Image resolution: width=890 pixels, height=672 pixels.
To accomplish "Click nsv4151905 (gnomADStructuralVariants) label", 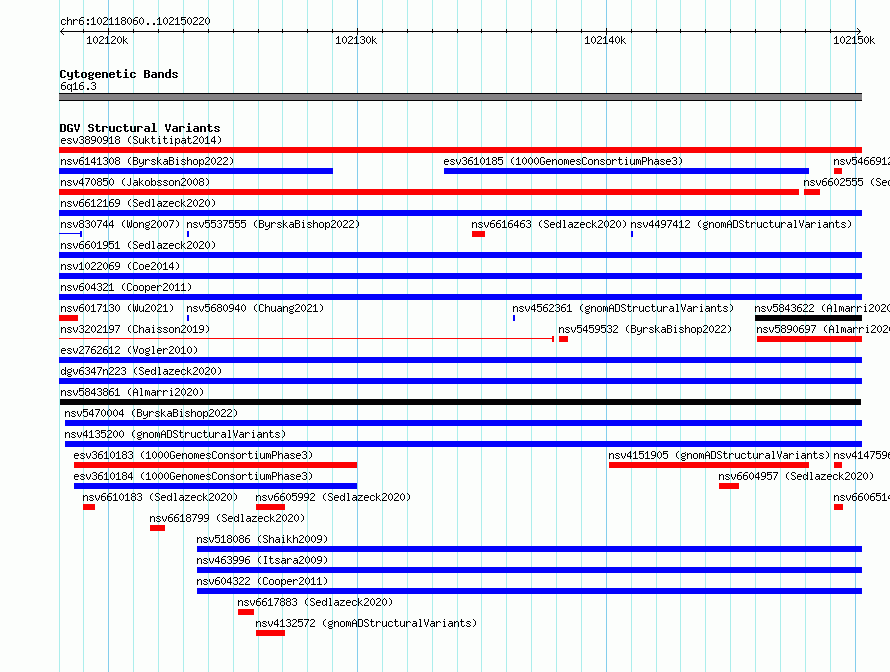I will (719, 455).
